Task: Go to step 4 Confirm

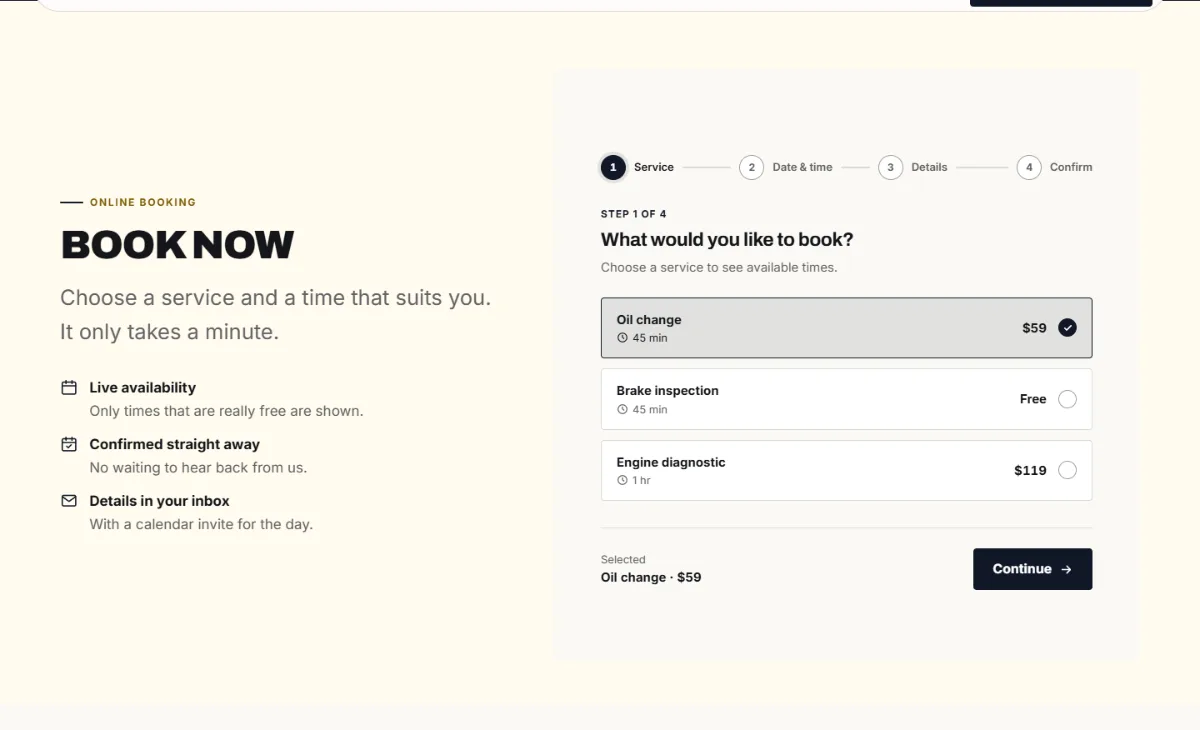Action: (x=1055, y=167)
